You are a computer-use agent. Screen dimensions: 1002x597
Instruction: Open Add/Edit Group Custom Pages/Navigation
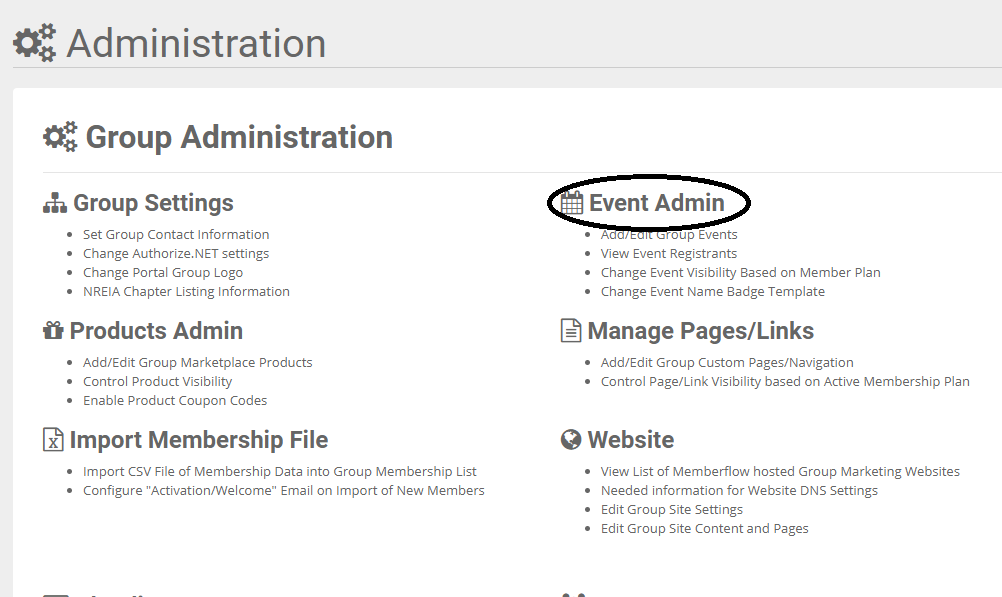tap(727, 362)
